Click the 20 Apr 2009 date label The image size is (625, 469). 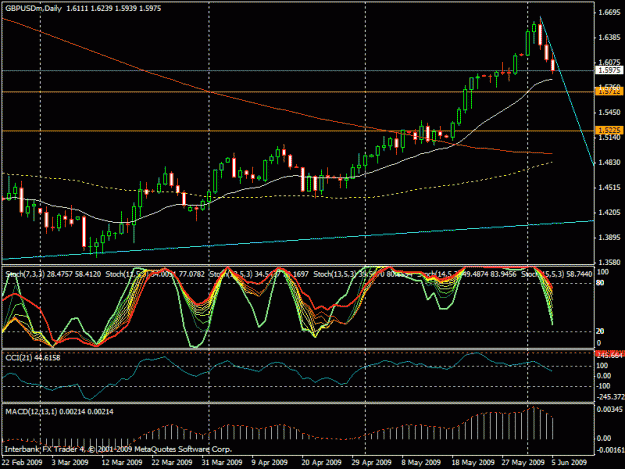(x=321, y=462)
